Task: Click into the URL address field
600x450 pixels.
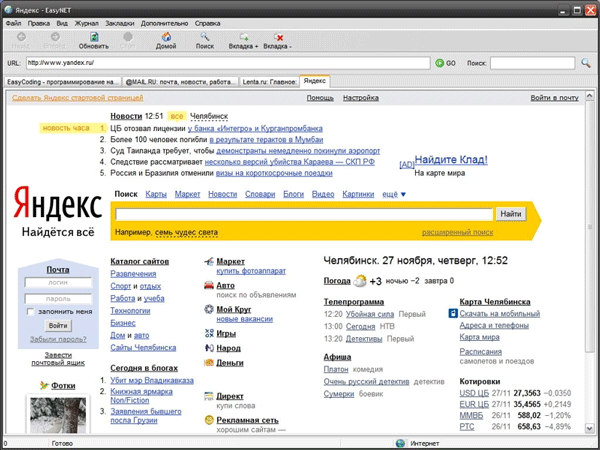Action: [228, 63]
